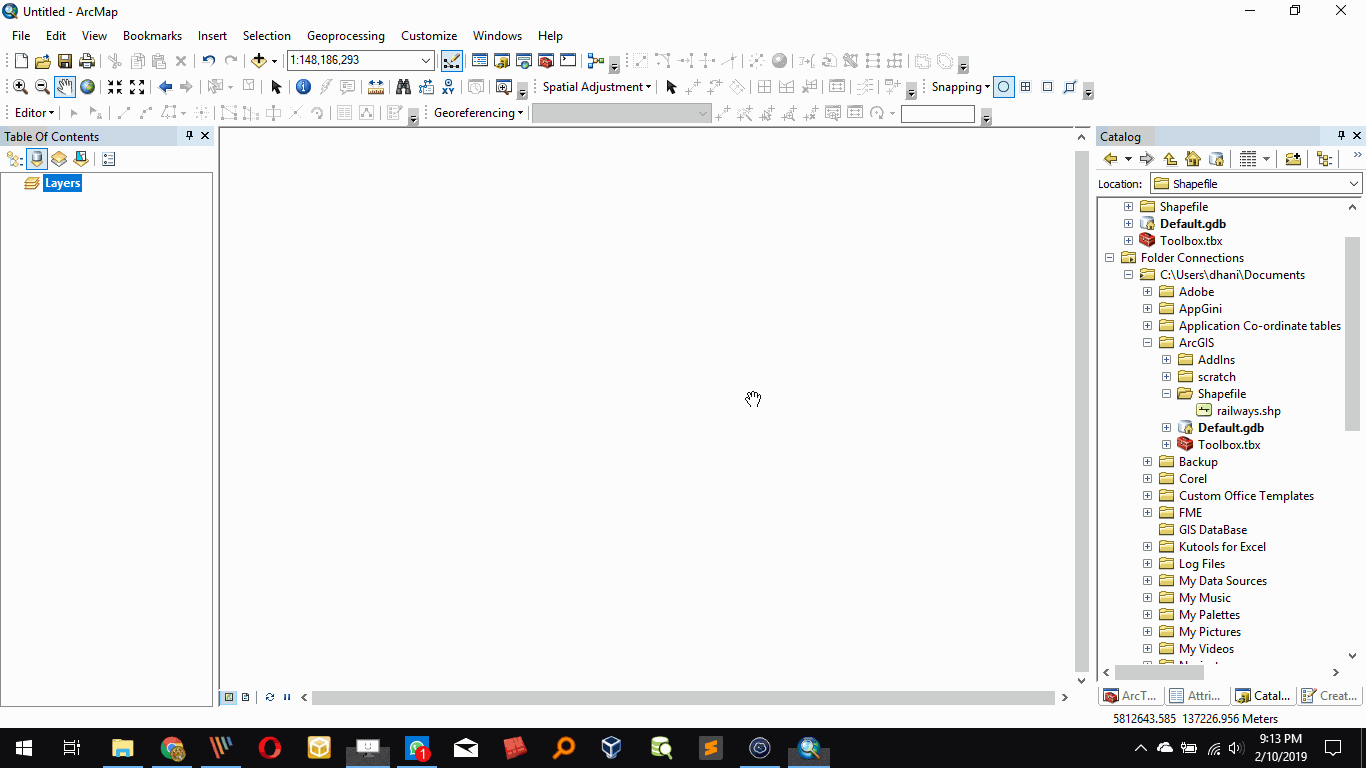Click the Search window icon
The image size is (1366, 768).
tap(524, 61)
